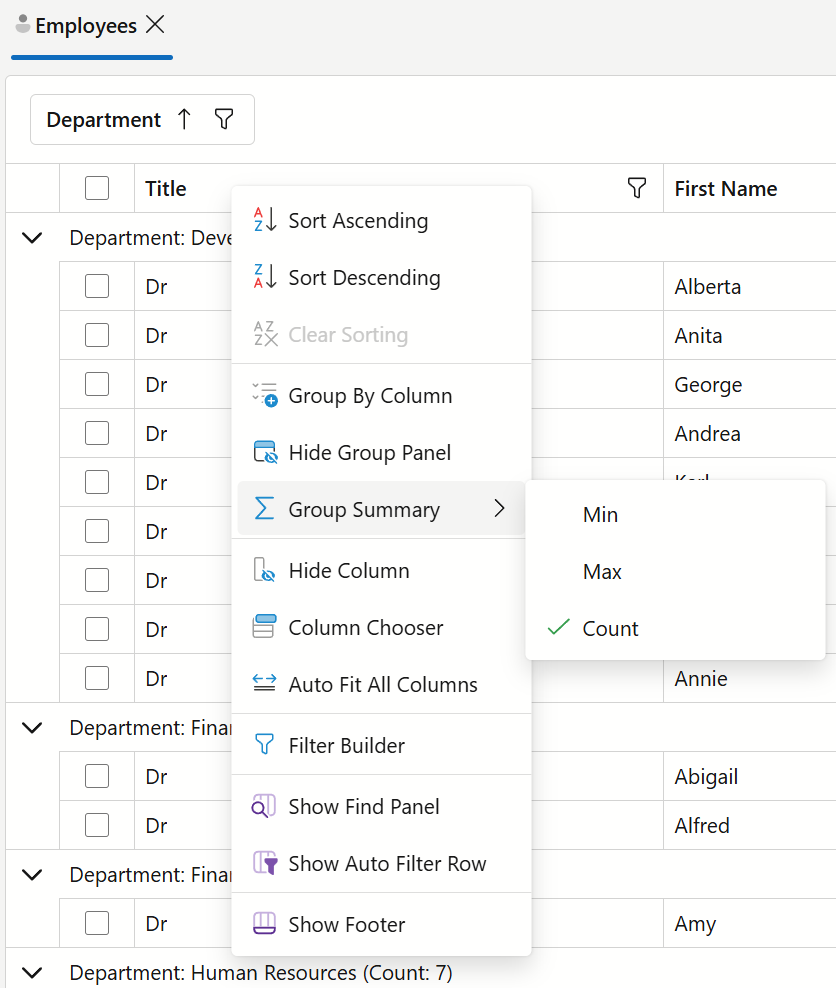Click the Department group panel chip

coord(142,120)
